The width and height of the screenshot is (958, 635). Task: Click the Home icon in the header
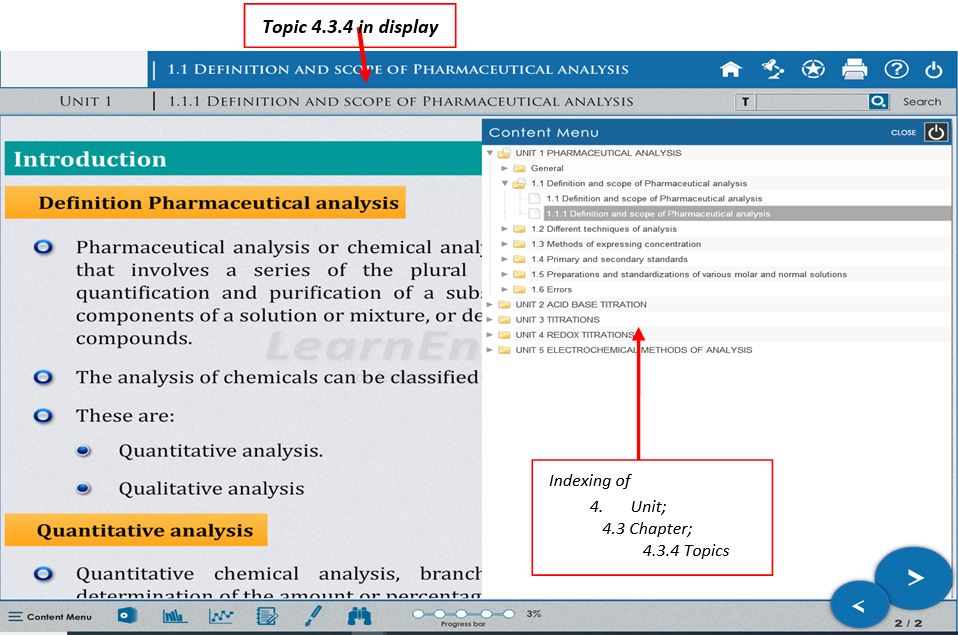(731, 69)
